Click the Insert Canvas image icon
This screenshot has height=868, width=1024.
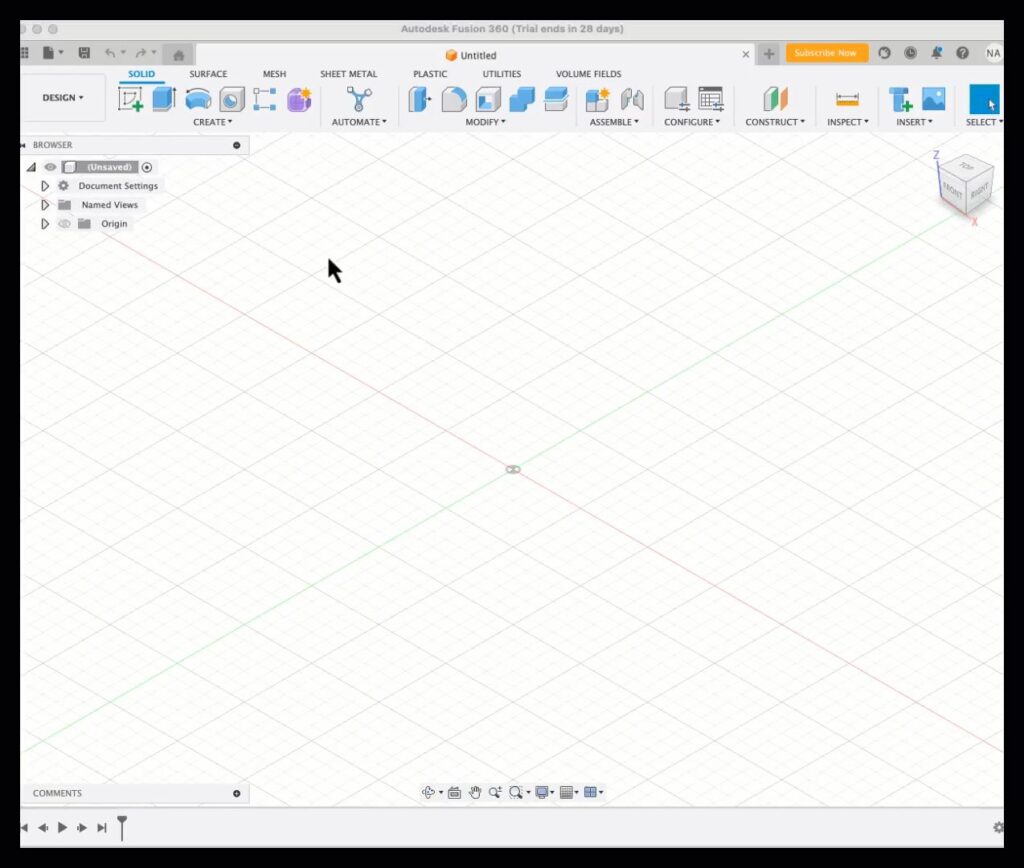click(x=934, y=99)
